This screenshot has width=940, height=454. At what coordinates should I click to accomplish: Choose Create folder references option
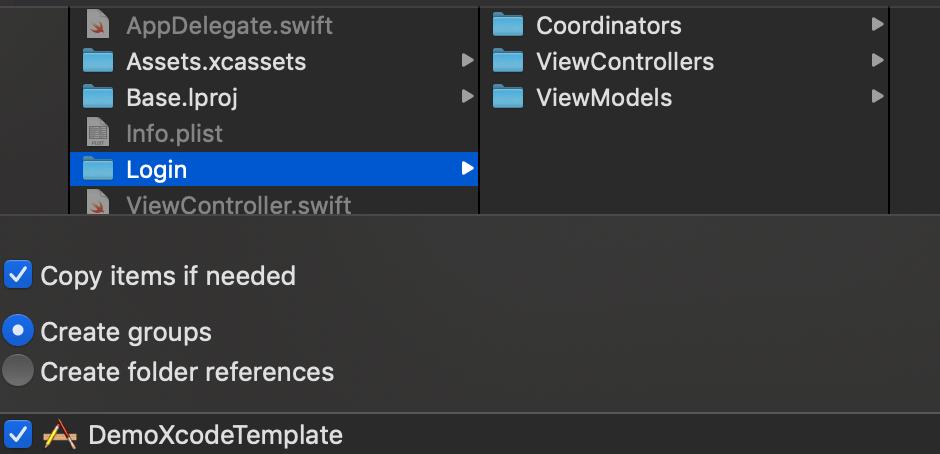18,371
